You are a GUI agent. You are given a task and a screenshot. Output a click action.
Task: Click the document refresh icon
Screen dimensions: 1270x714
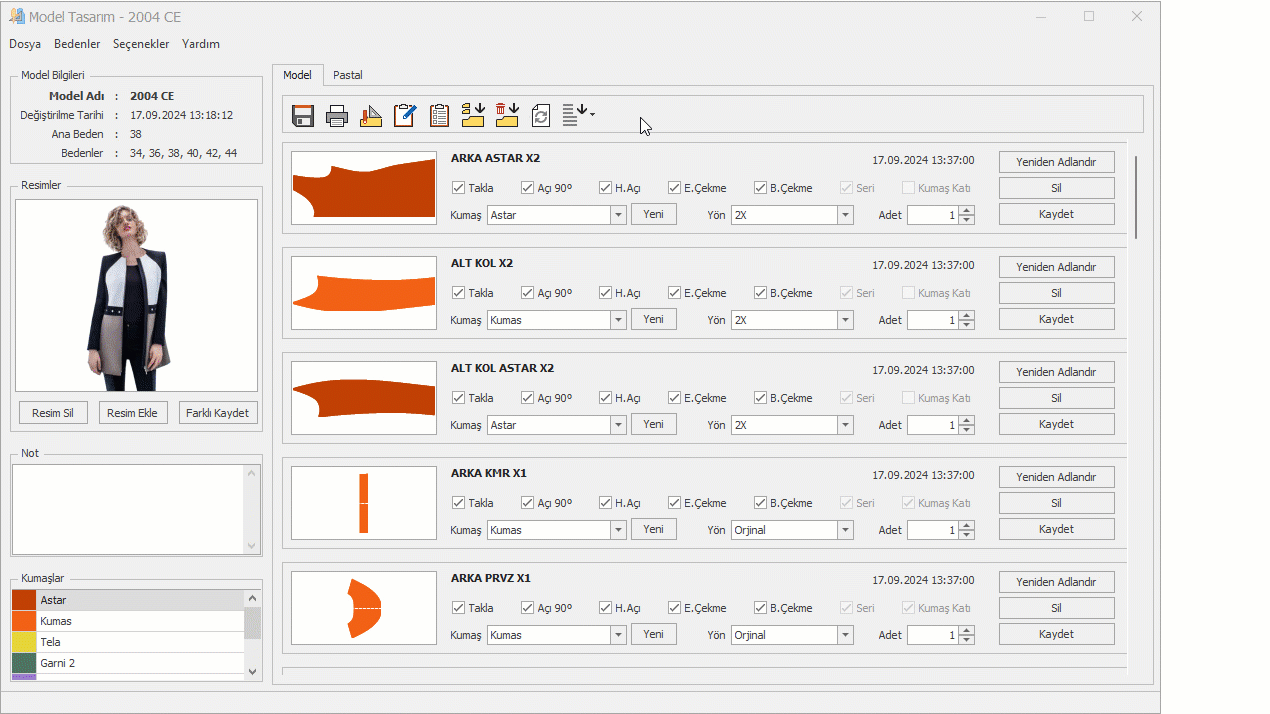click(x=541, y=115)
